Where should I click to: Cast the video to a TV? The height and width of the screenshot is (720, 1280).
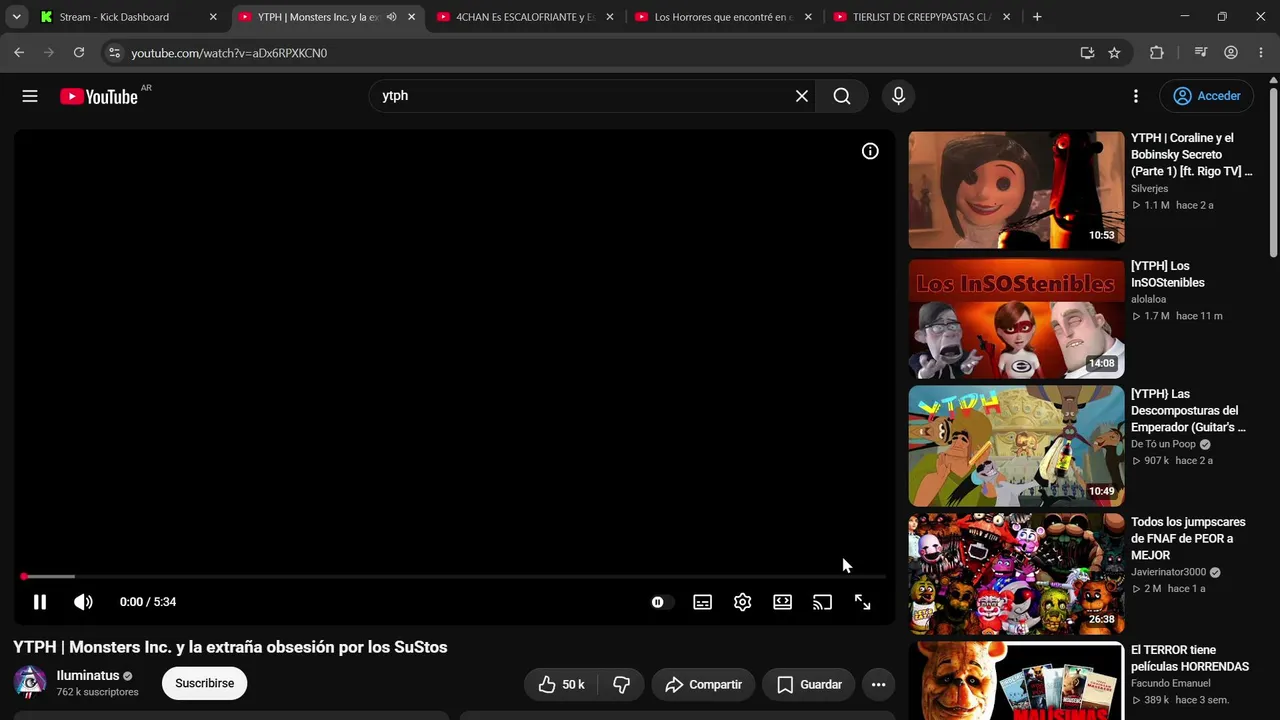point(822,602)
